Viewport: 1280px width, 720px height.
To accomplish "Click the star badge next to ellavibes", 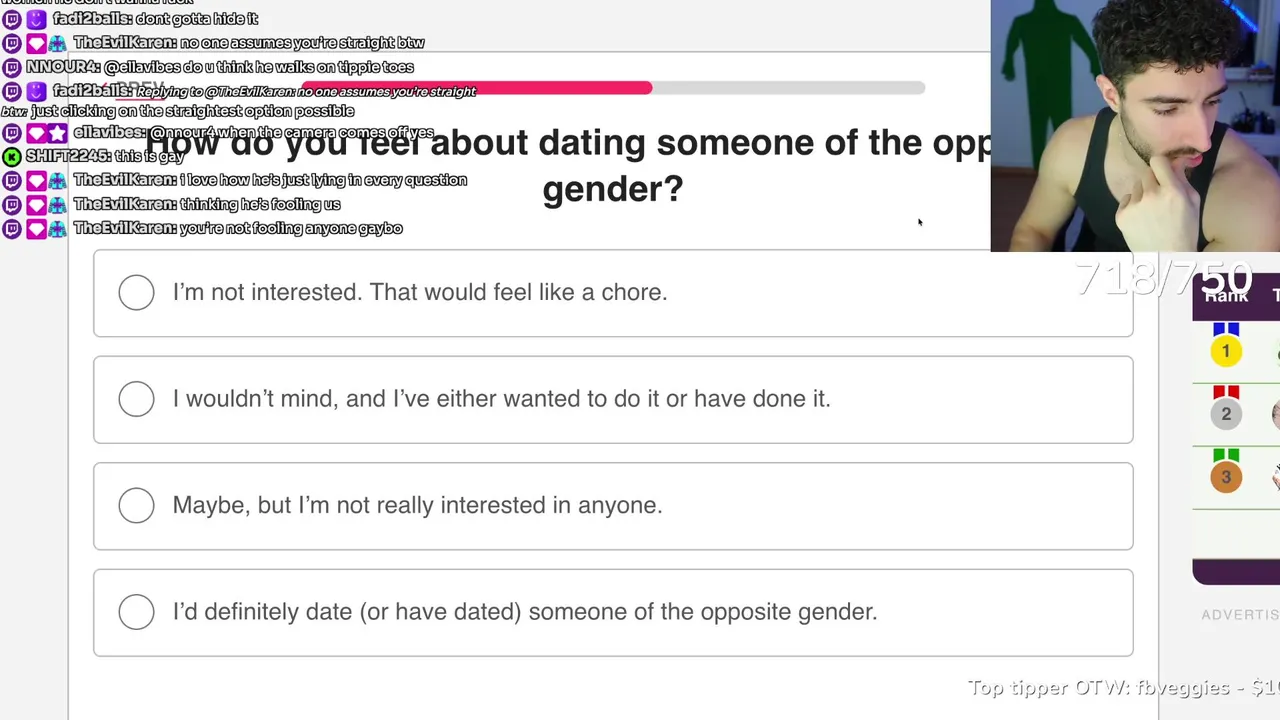I will point(57,133).
